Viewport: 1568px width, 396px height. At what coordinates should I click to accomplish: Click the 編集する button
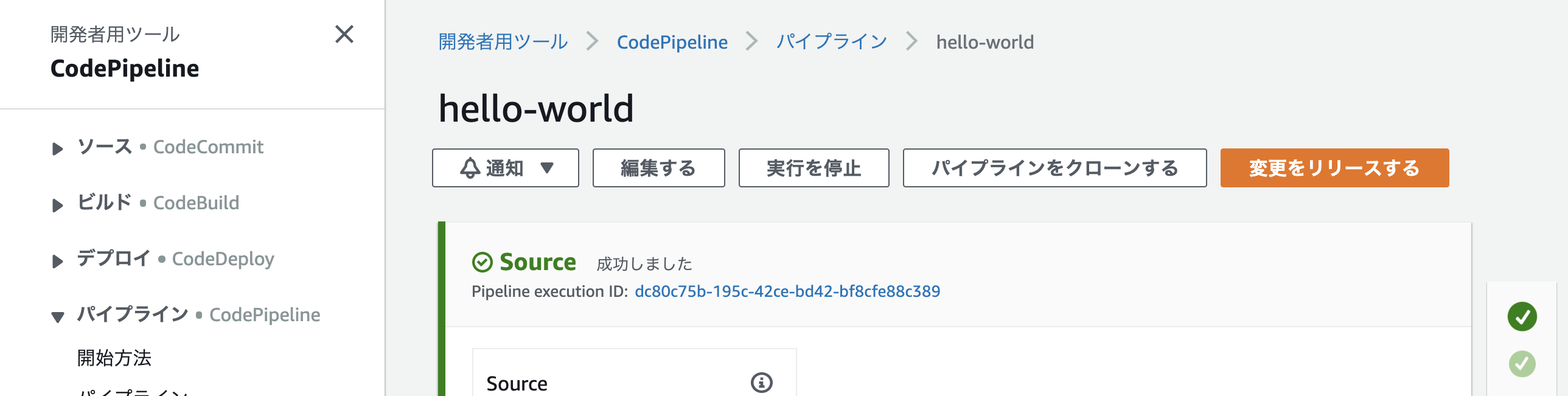pyautogui.click(x=657, y=168)
